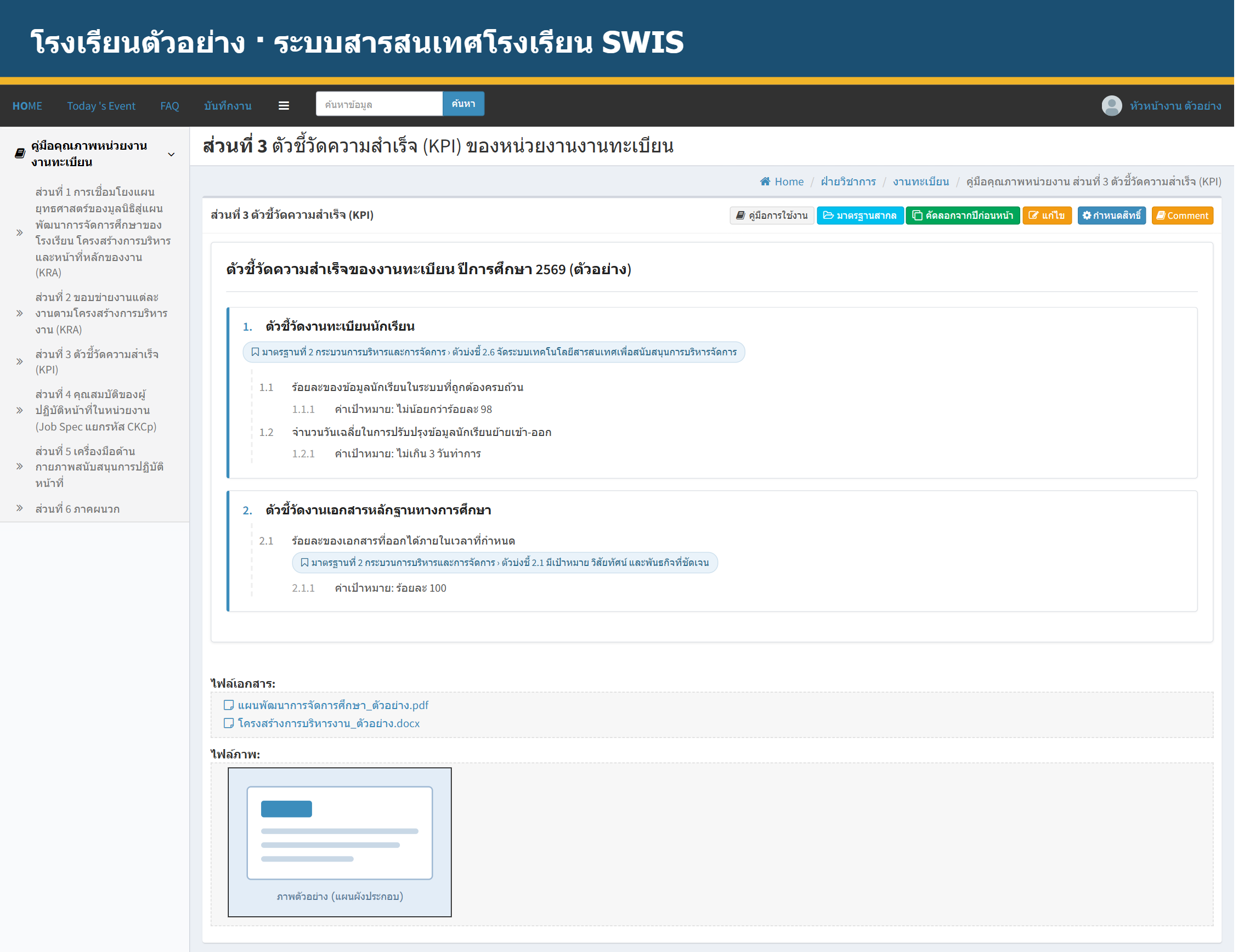Open โครงสร้างการบริหารงาน_ตัวอย่าง.docx file link
Viewport: 1244px width, 952px height.
[329, 723]
